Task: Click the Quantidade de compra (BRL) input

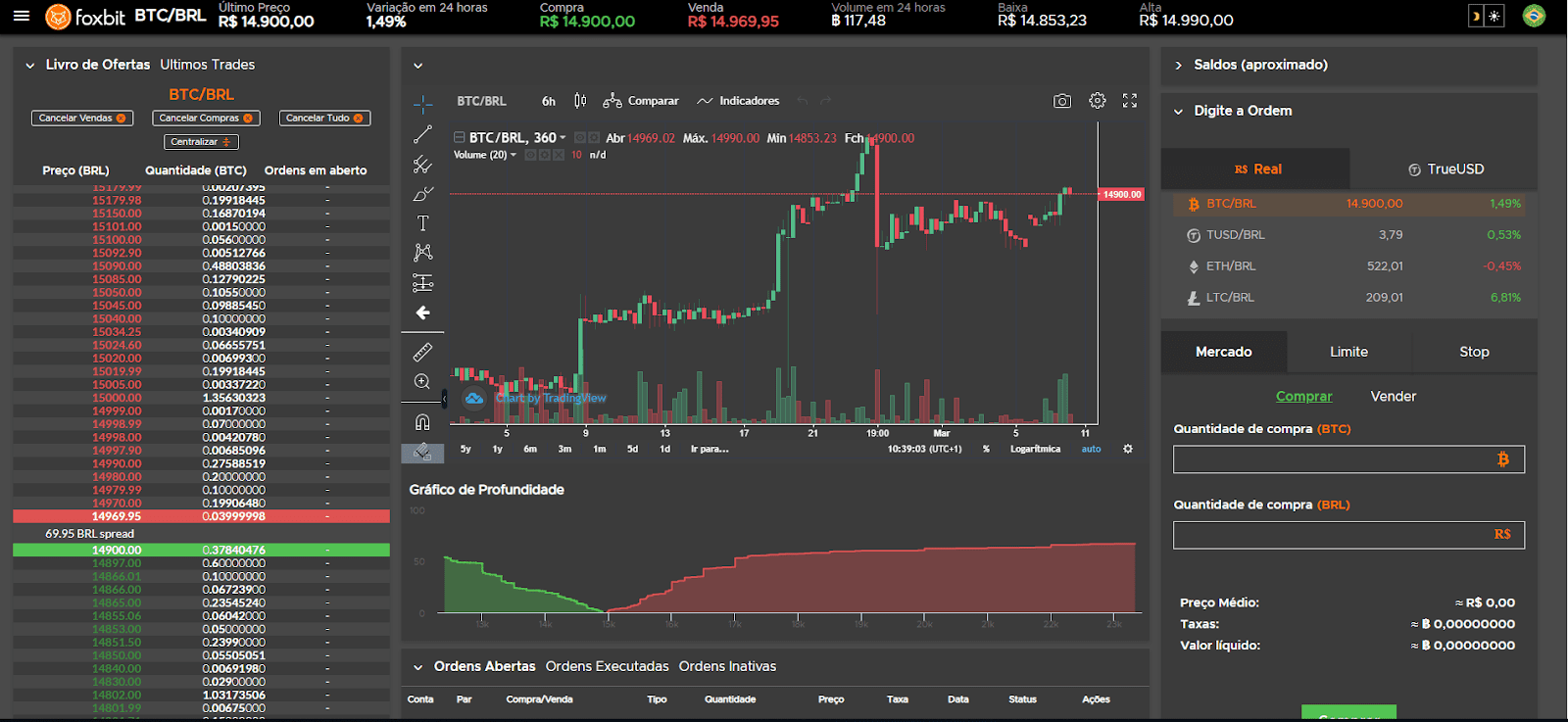Action: pos(1348,535)
